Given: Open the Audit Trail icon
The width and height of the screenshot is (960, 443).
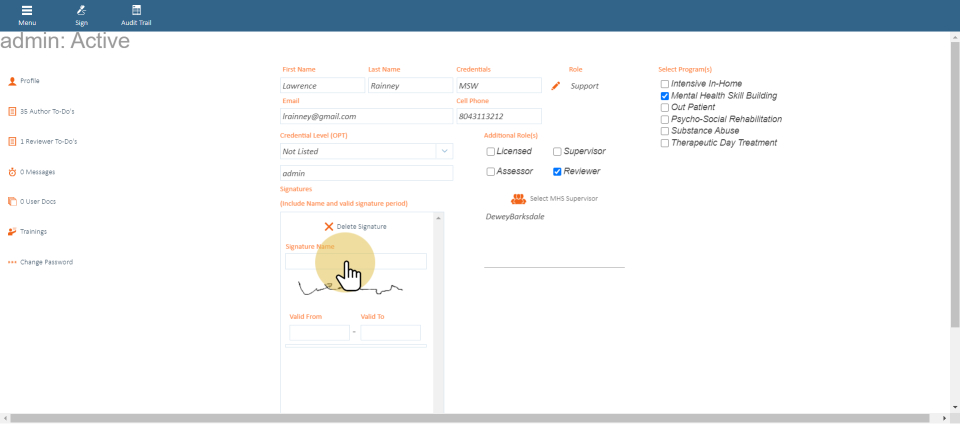Looking at the screenshot, I should pyautogui.click(x=136, y=10).
